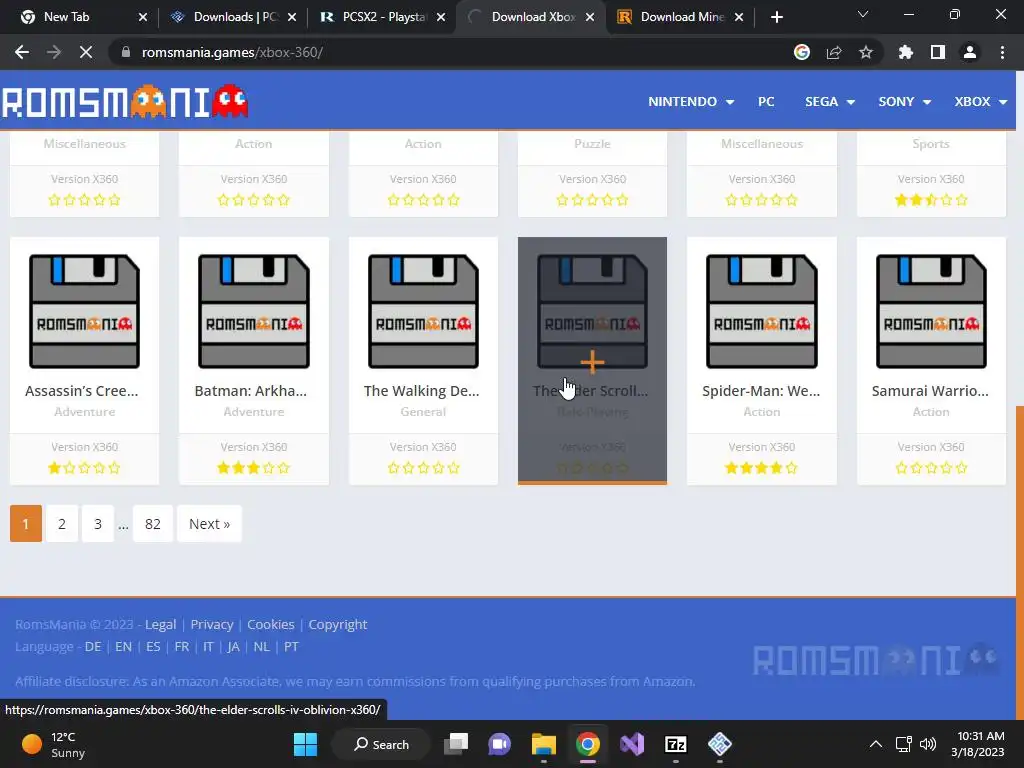Screen dimensions: 1024x768
Task: Click The Walking De... title link
Action: tap(421, 391)
